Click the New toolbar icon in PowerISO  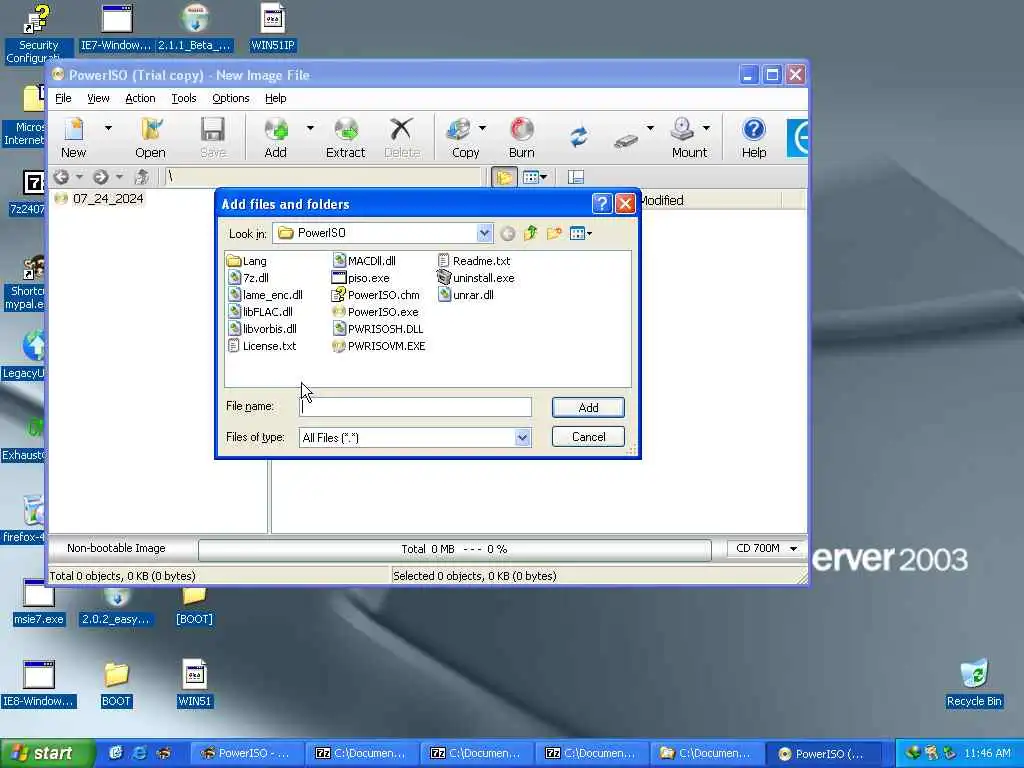click(x=74, y=138)
